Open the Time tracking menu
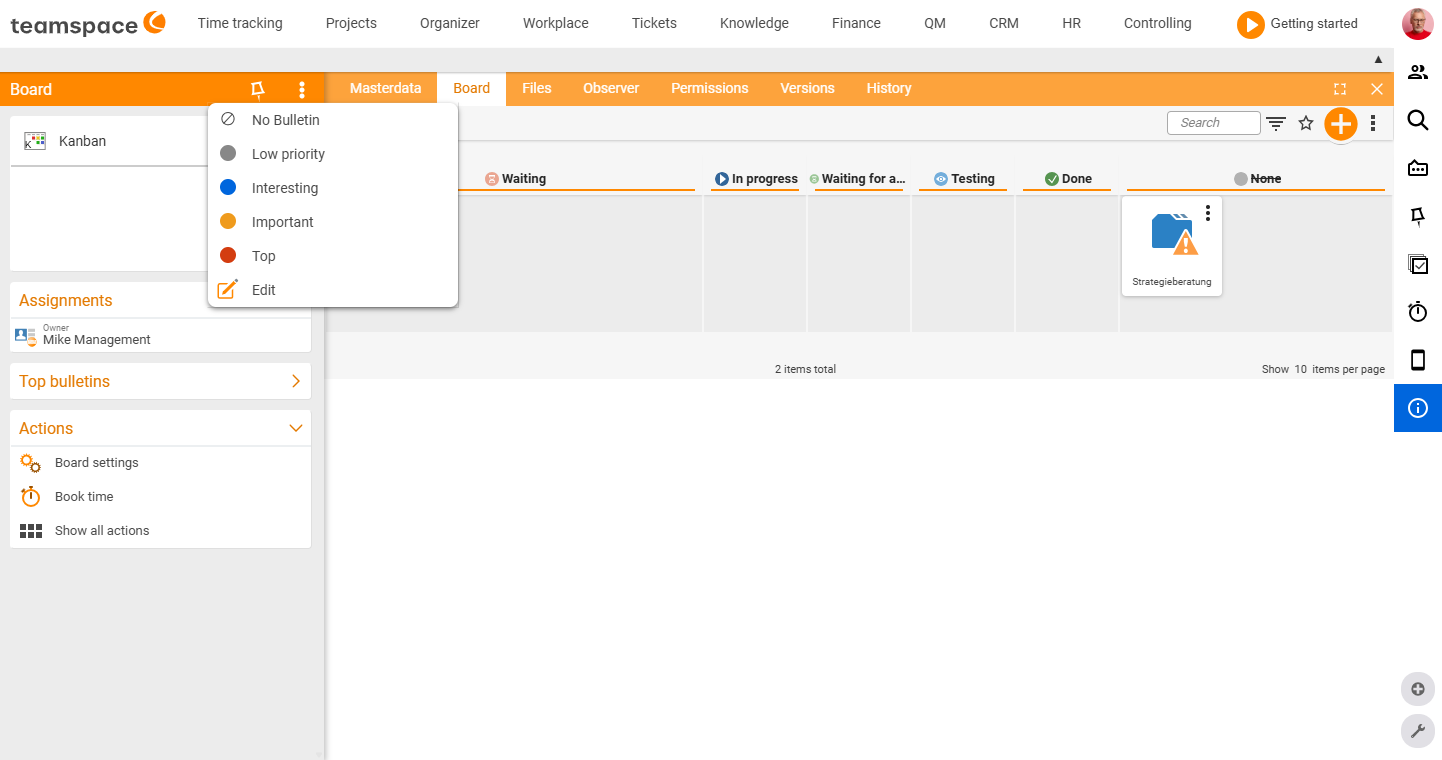Screen dimensions: 1442x760 (240, 23)
